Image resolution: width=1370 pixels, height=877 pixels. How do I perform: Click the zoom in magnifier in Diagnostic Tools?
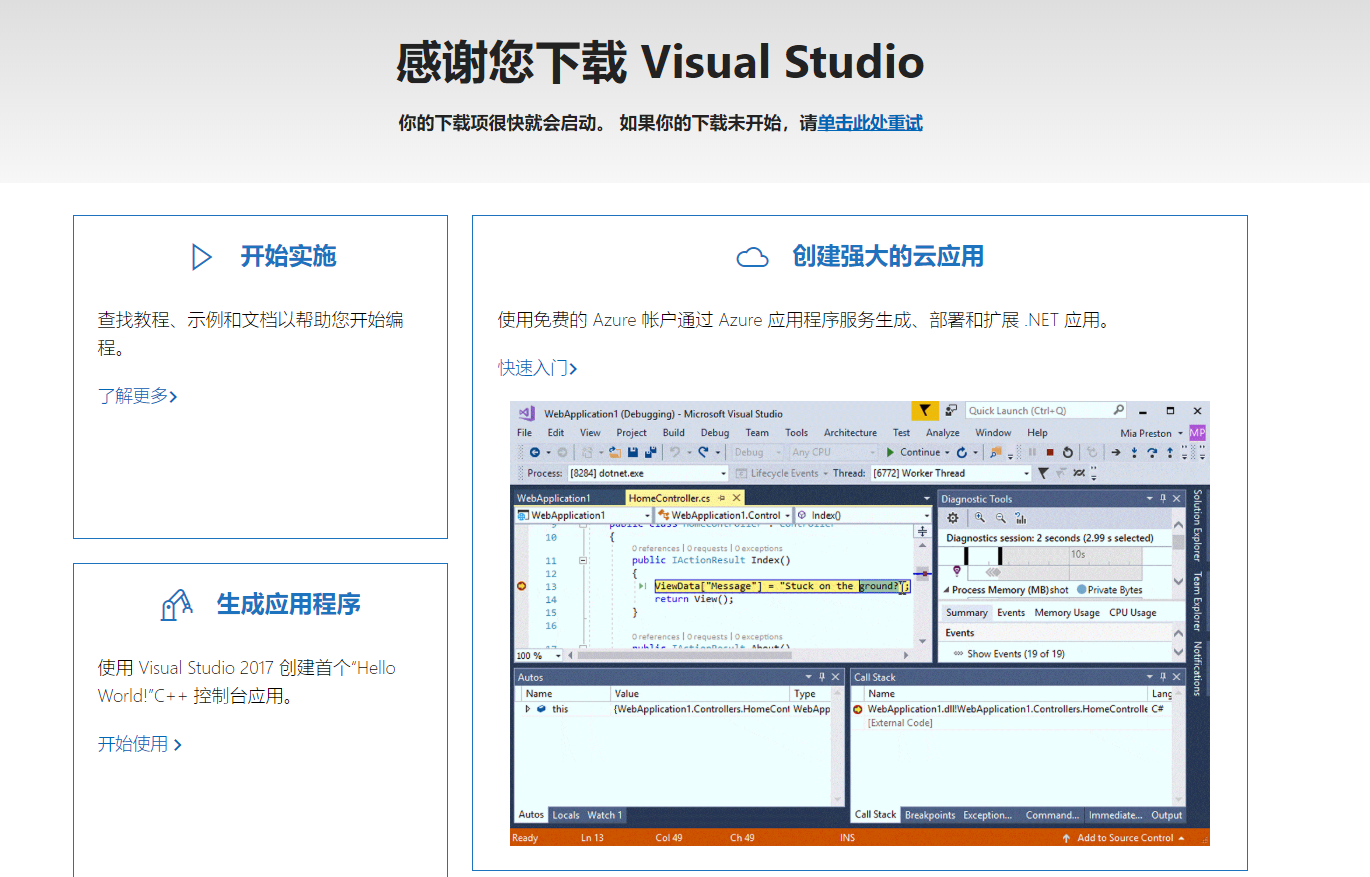coord(980,517)
